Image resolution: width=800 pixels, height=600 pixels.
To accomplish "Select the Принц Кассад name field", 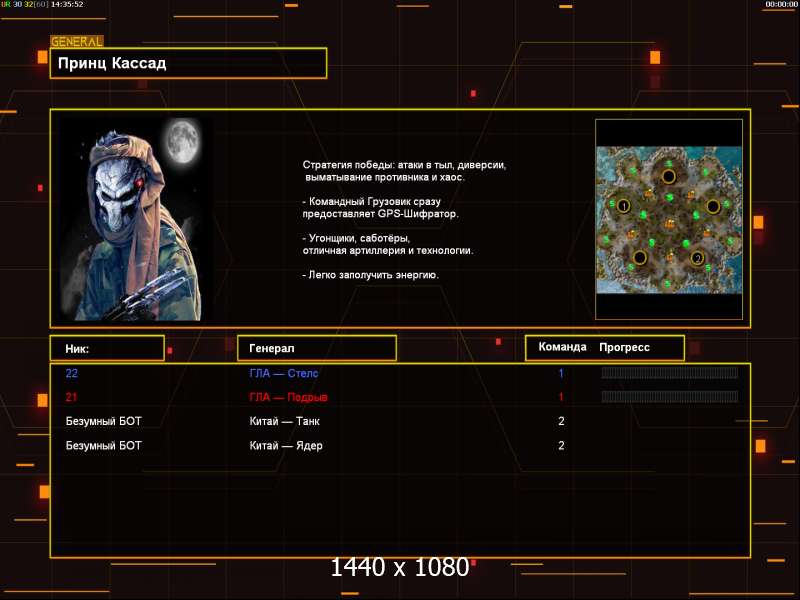I will click(x=188, y=63).
